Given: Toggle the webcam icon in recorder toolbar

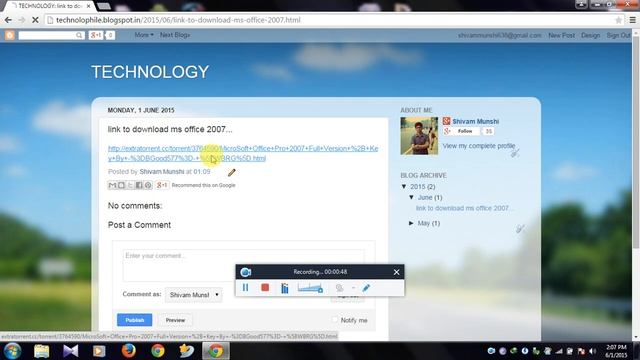Looking at the screenshot, I should pyautogui.click(x=339, y=288).
